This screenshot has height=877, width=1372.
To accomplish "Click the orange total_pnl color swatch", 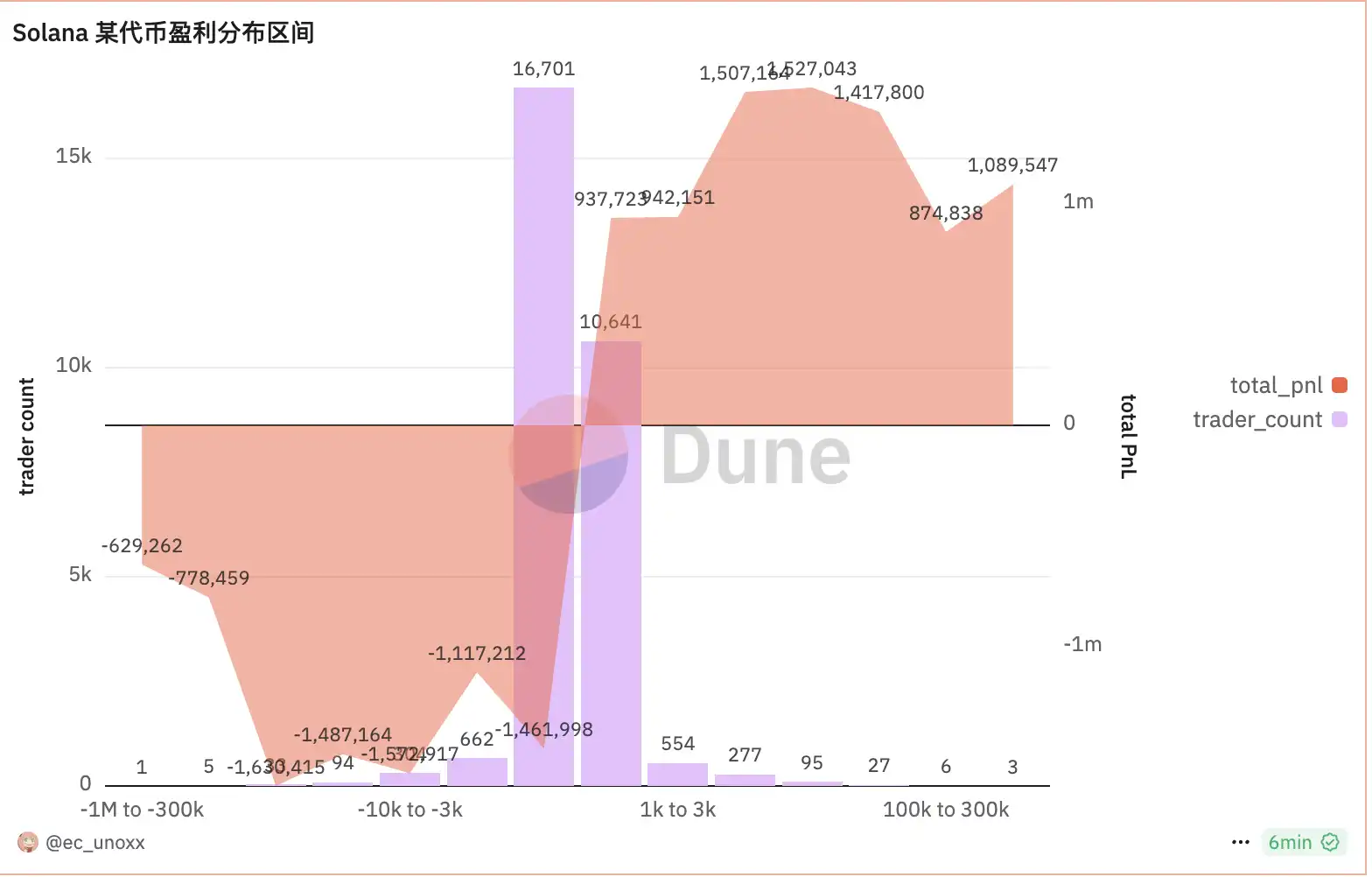I will click(1340, 386).
